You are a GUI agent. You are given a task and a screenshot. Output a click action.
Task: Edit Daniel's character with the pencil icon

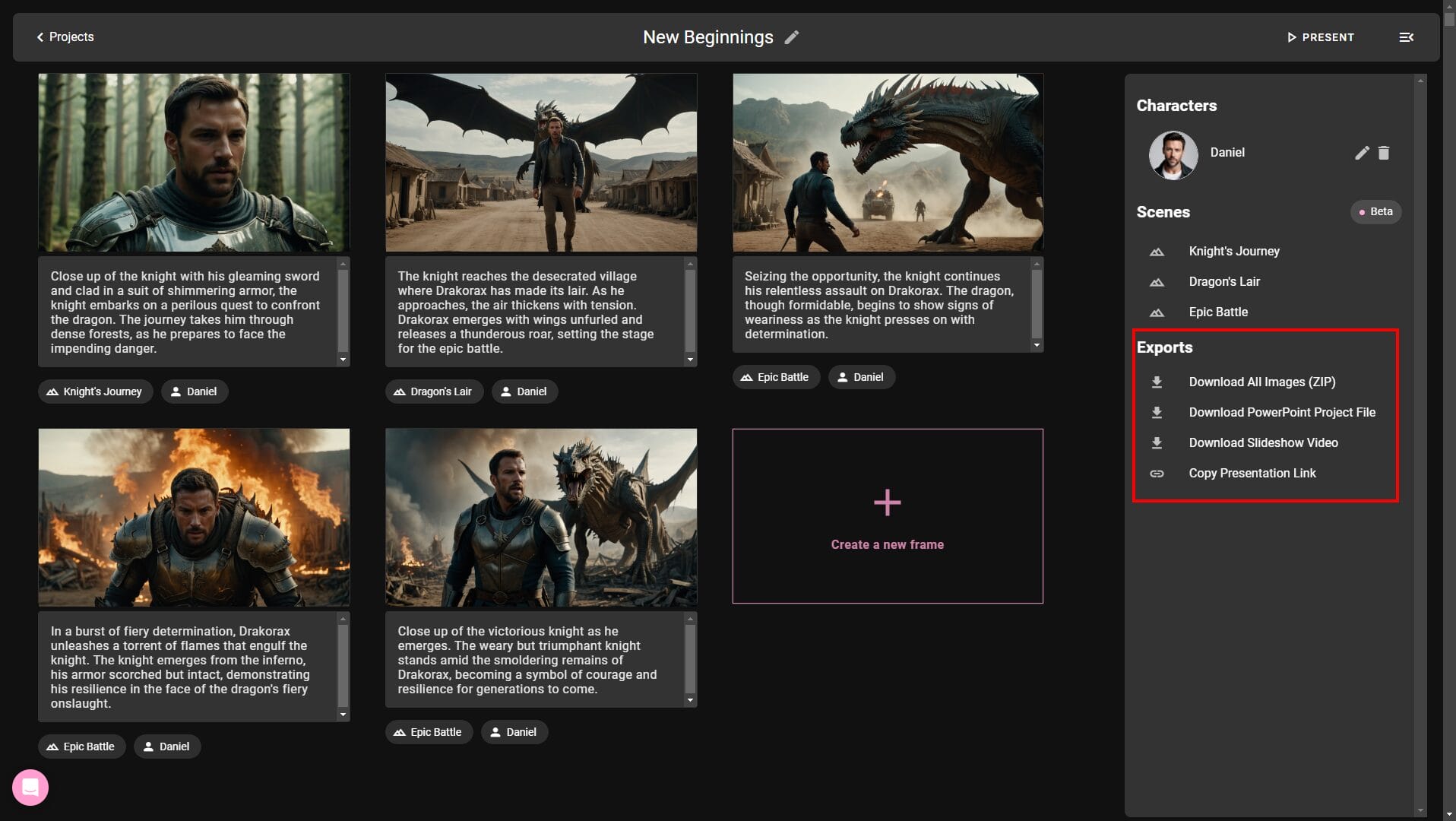1360,153
